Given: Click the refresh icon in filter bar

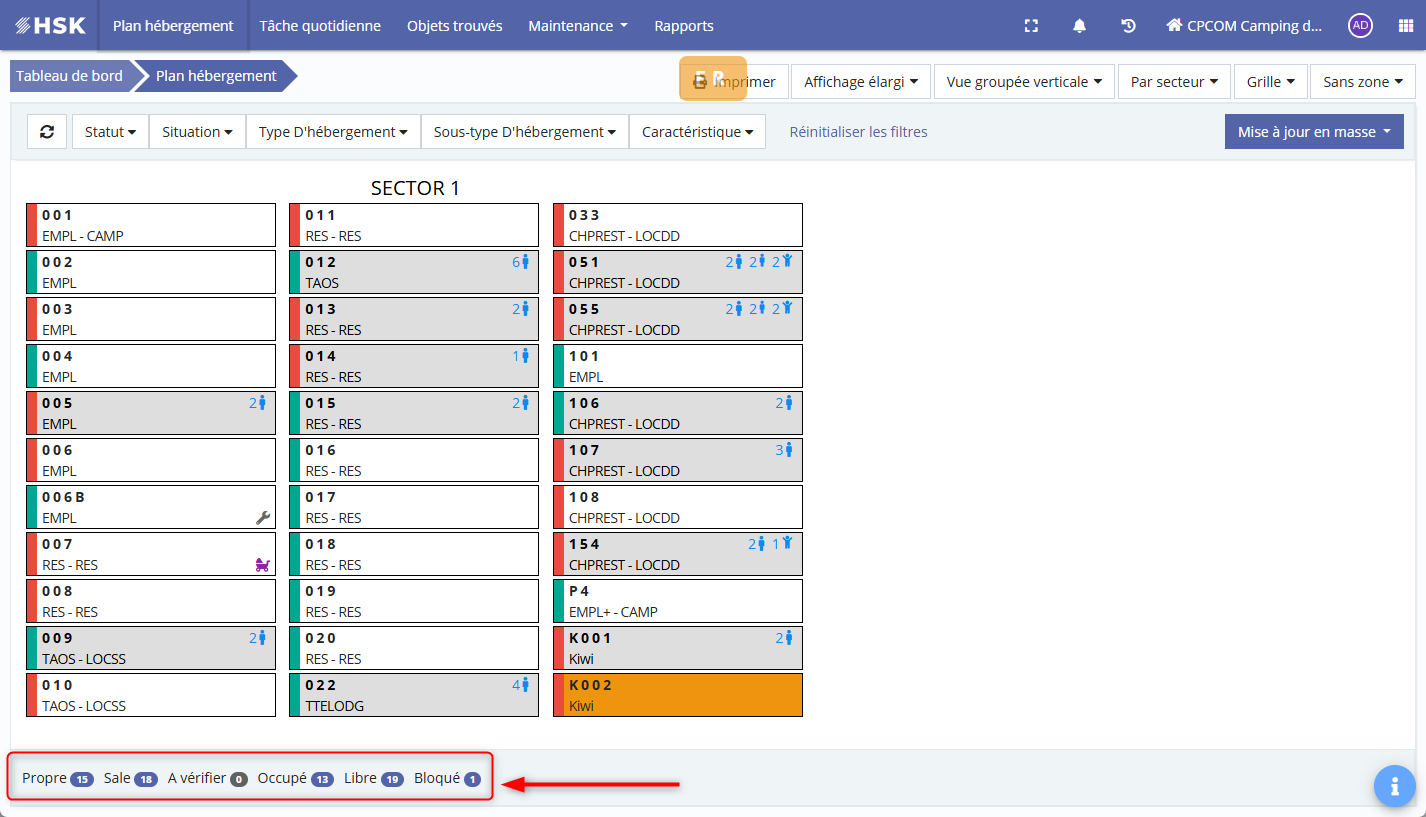Looking at the screenshot, I should (x=47, y=132).
